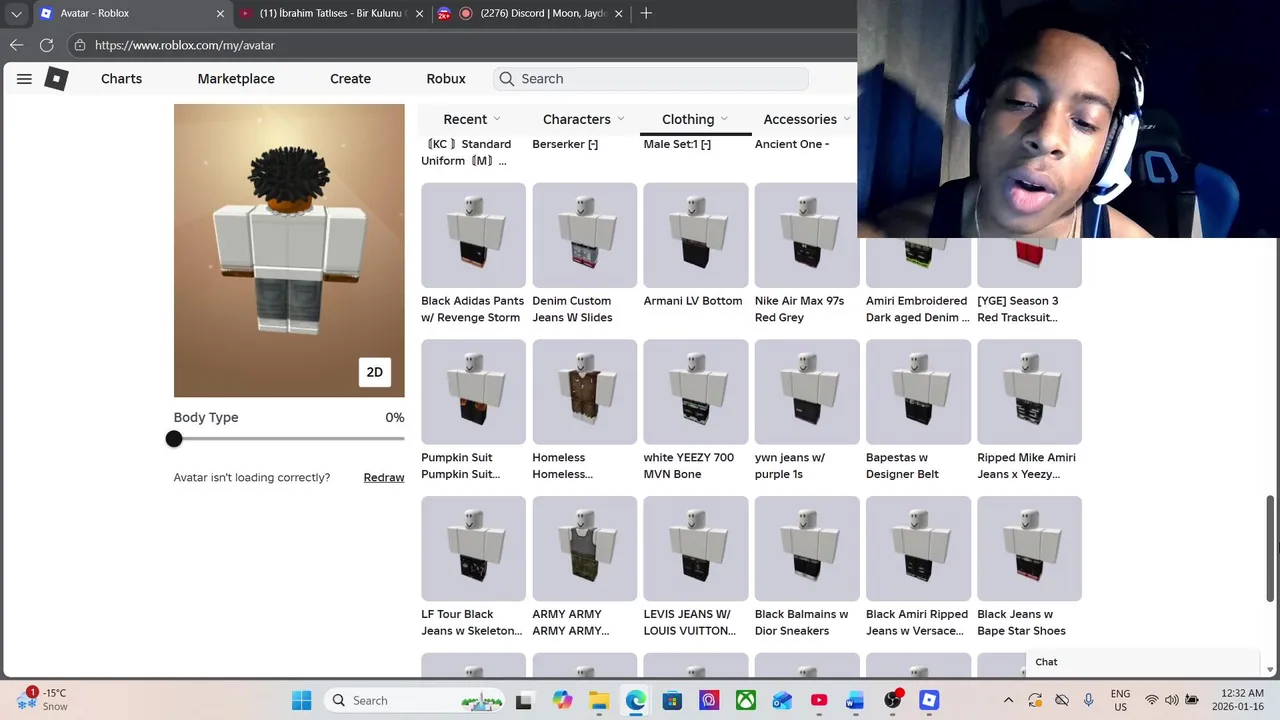Screen dimensions: 1280x720
Task: Open the Roblox Chat panel
Action: [x=1142, y=662]
